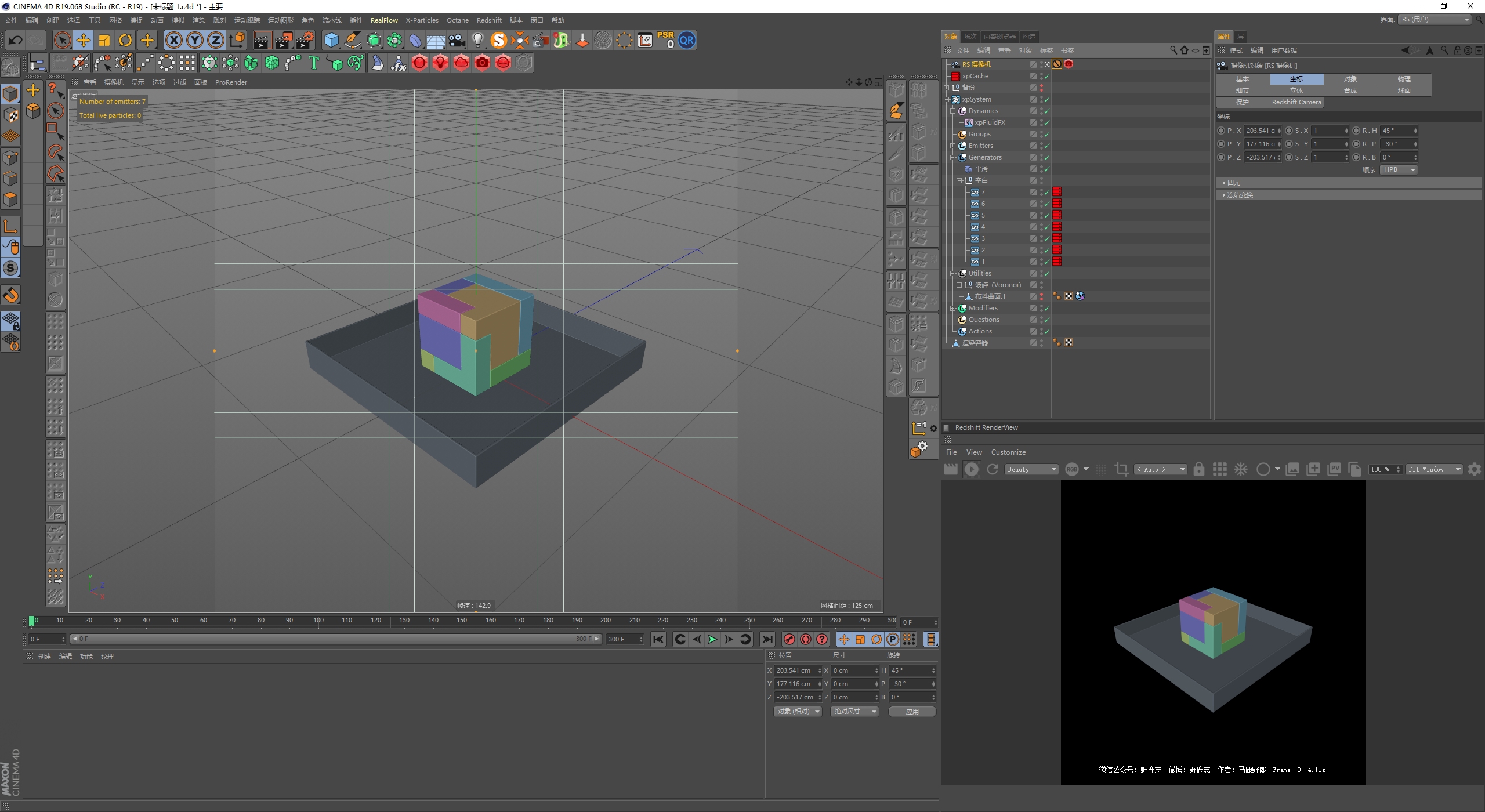Click the red Redshift camera icon
1485x812 pixels.
tap(482, 63)
